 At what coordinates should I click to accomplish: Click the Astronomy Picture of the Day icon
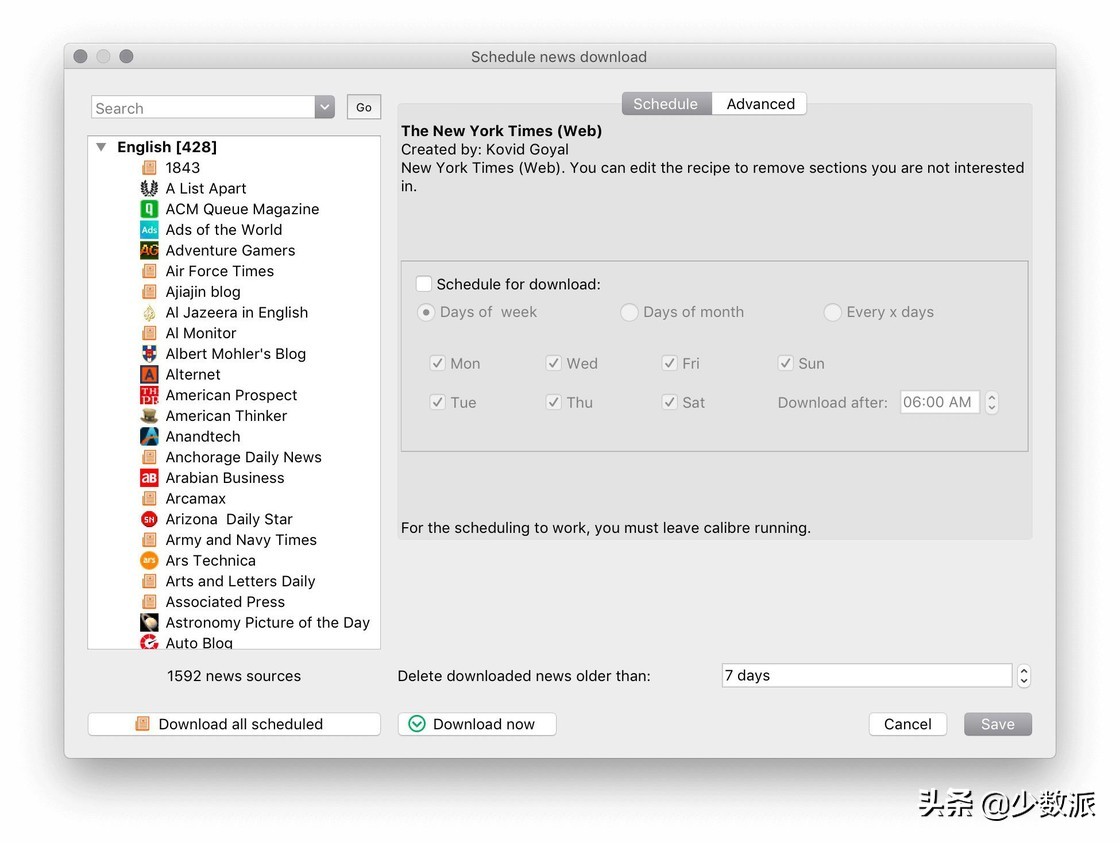pyautogui.click(x=149, y=623)
